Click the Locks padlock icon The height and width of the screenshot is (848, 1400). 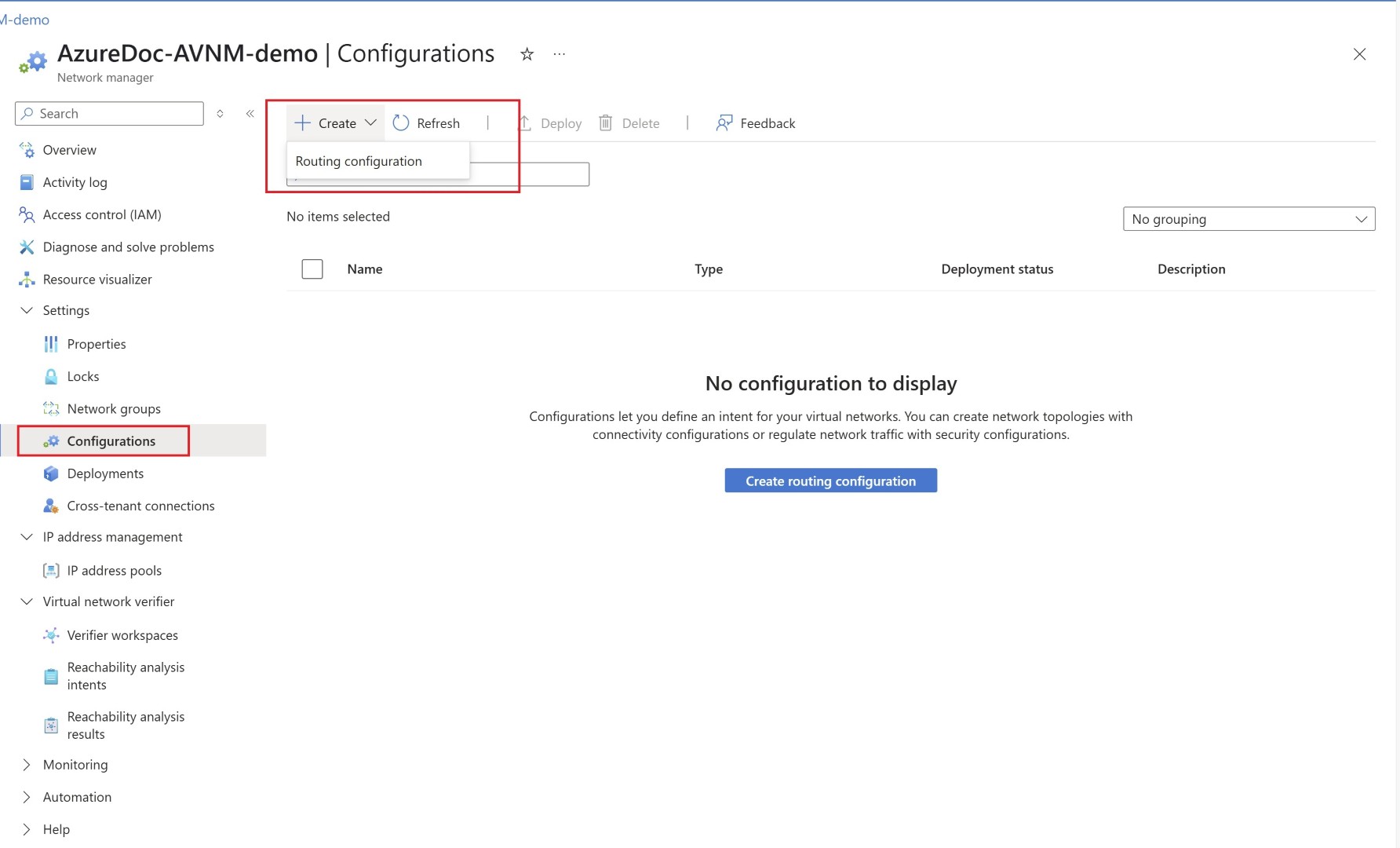[51, 376]
